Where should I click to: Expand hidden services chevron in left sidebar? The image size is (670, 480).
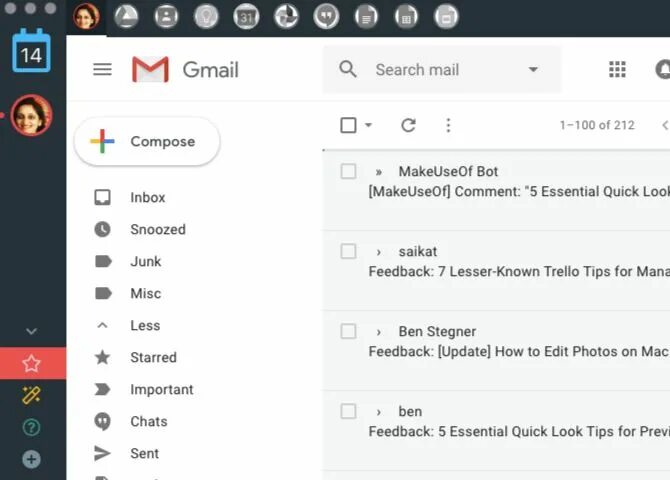(x=31, y=331)
